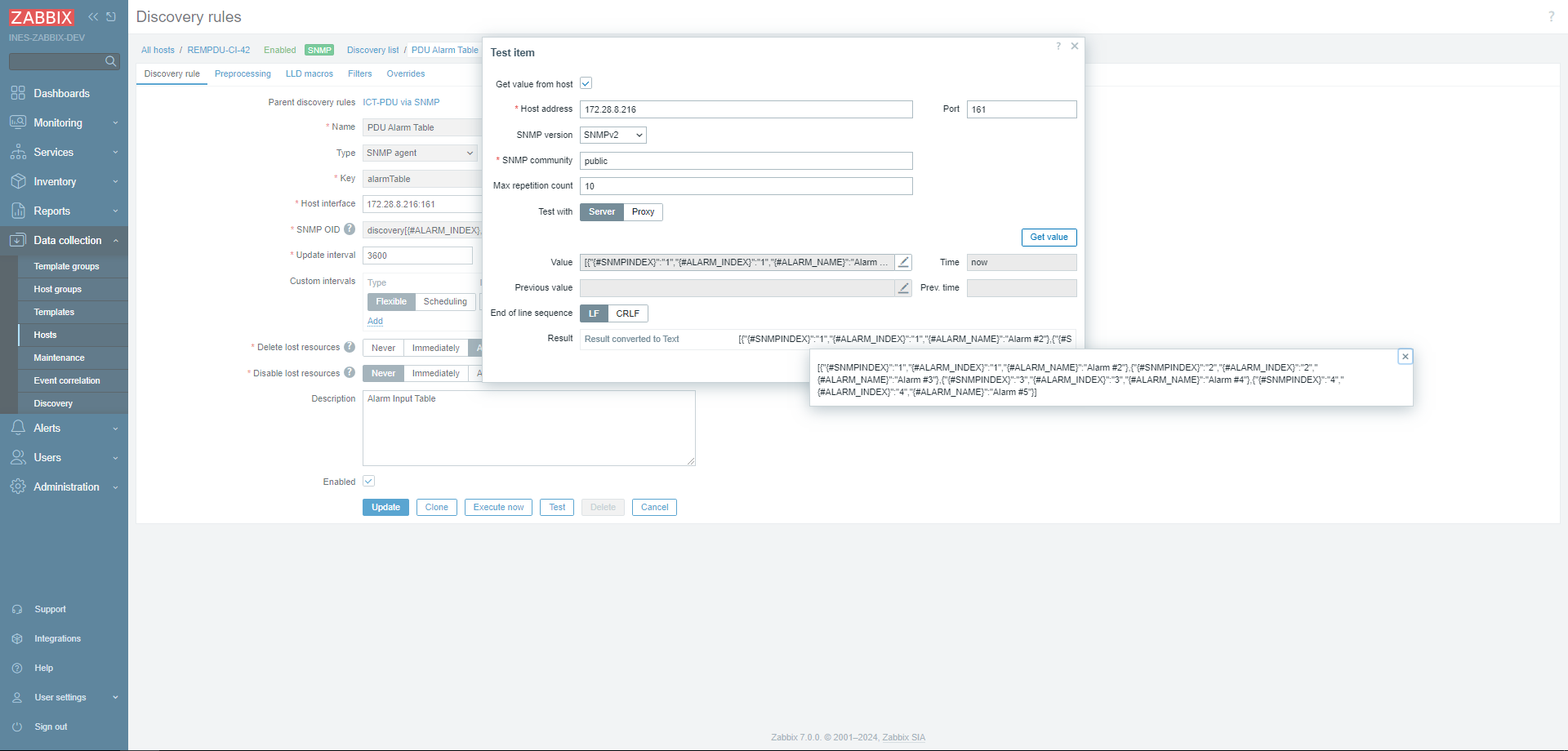Screen dimensions: 1568x751
Task: Set Delete lost resources to Never
Action: click(x=383, y=348)
